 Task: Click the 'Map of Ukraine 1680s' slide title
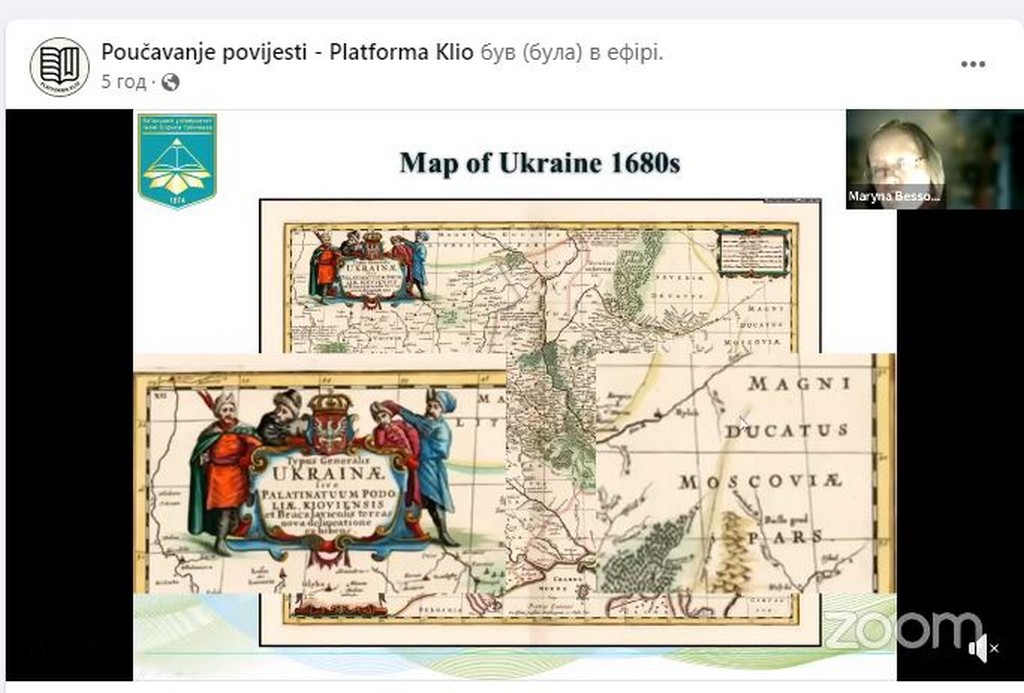539,163
